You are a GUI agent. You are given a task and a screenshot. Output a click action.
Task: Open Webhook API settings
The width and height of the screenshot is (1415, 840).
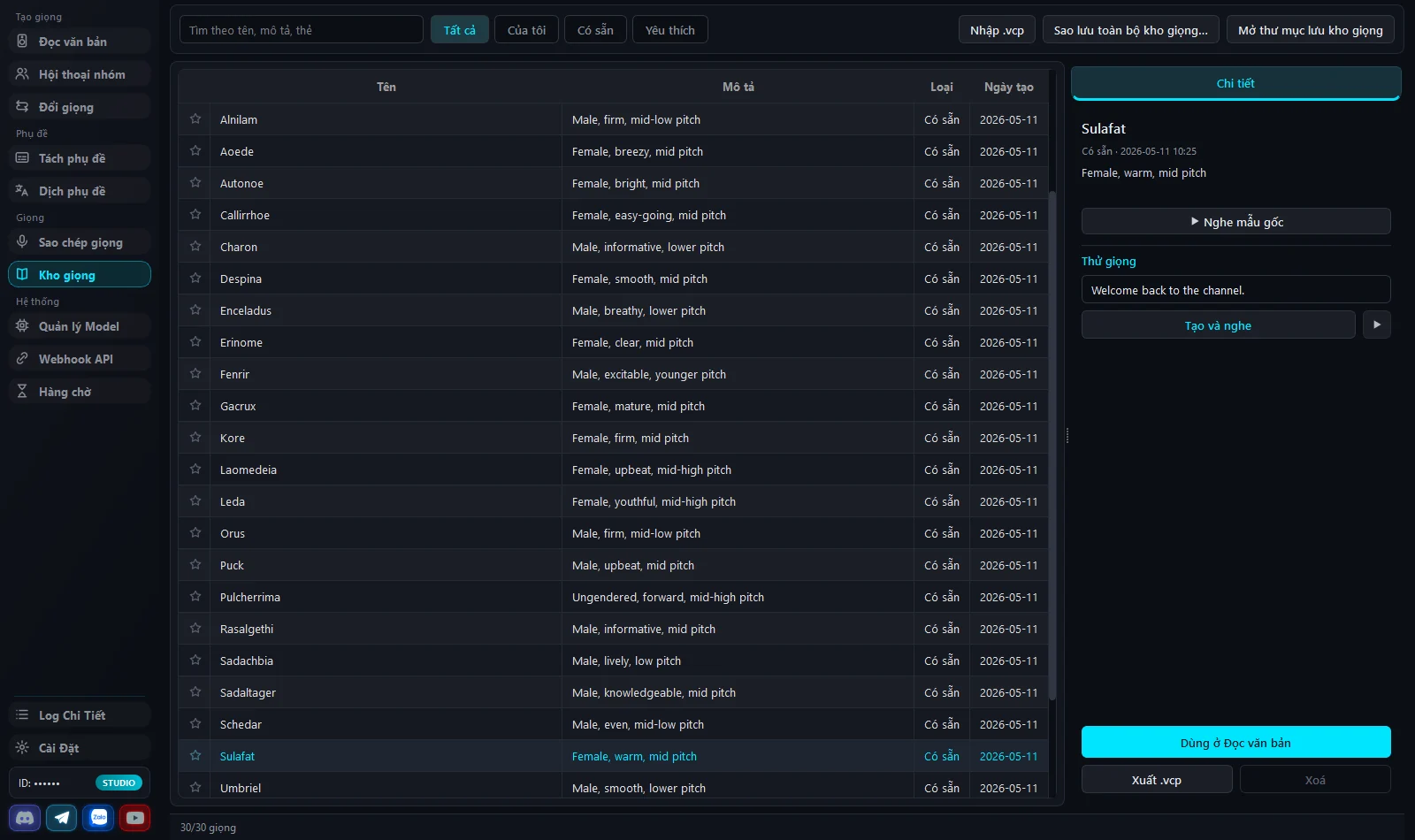pyautogui.click(x=80, y=359)
